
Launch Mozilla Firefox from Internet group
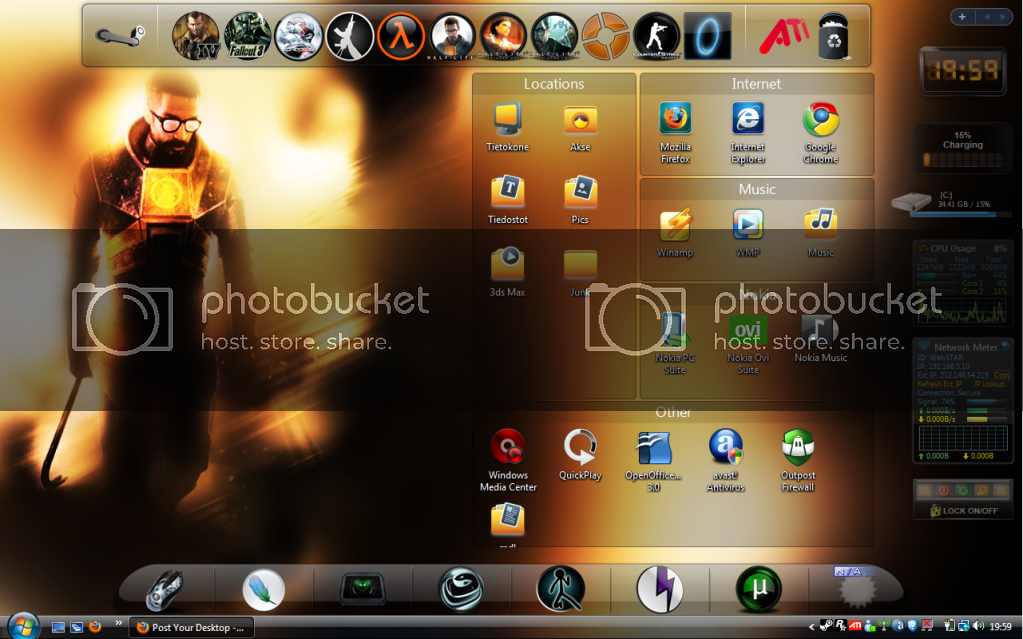click(x=675, y=134)
